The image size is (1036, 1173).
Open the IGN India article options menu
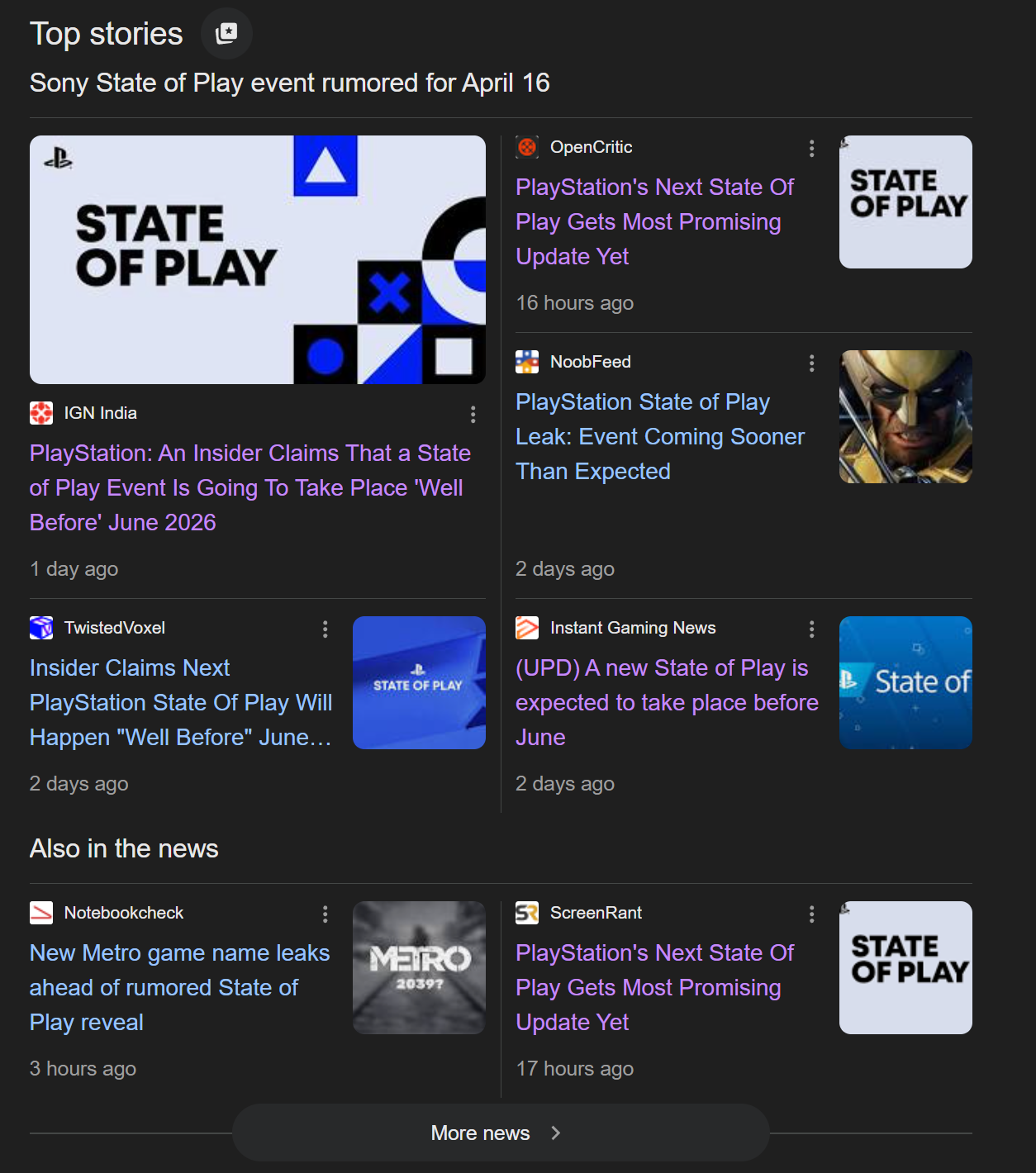click(473, 414)
